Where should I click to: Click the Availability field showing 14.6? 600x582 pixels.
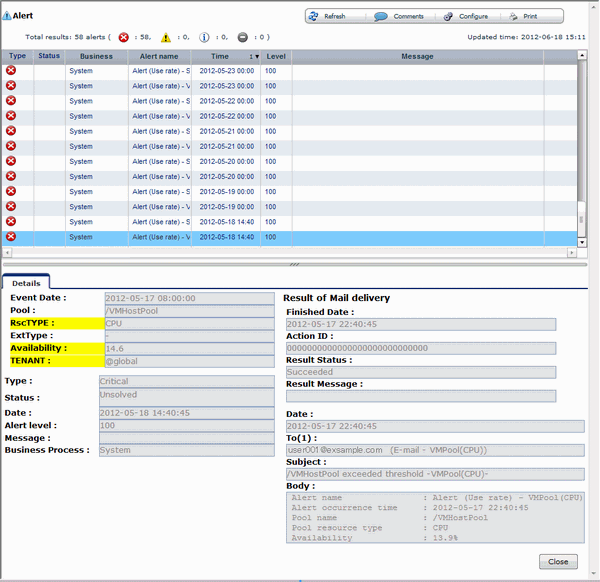189,349
